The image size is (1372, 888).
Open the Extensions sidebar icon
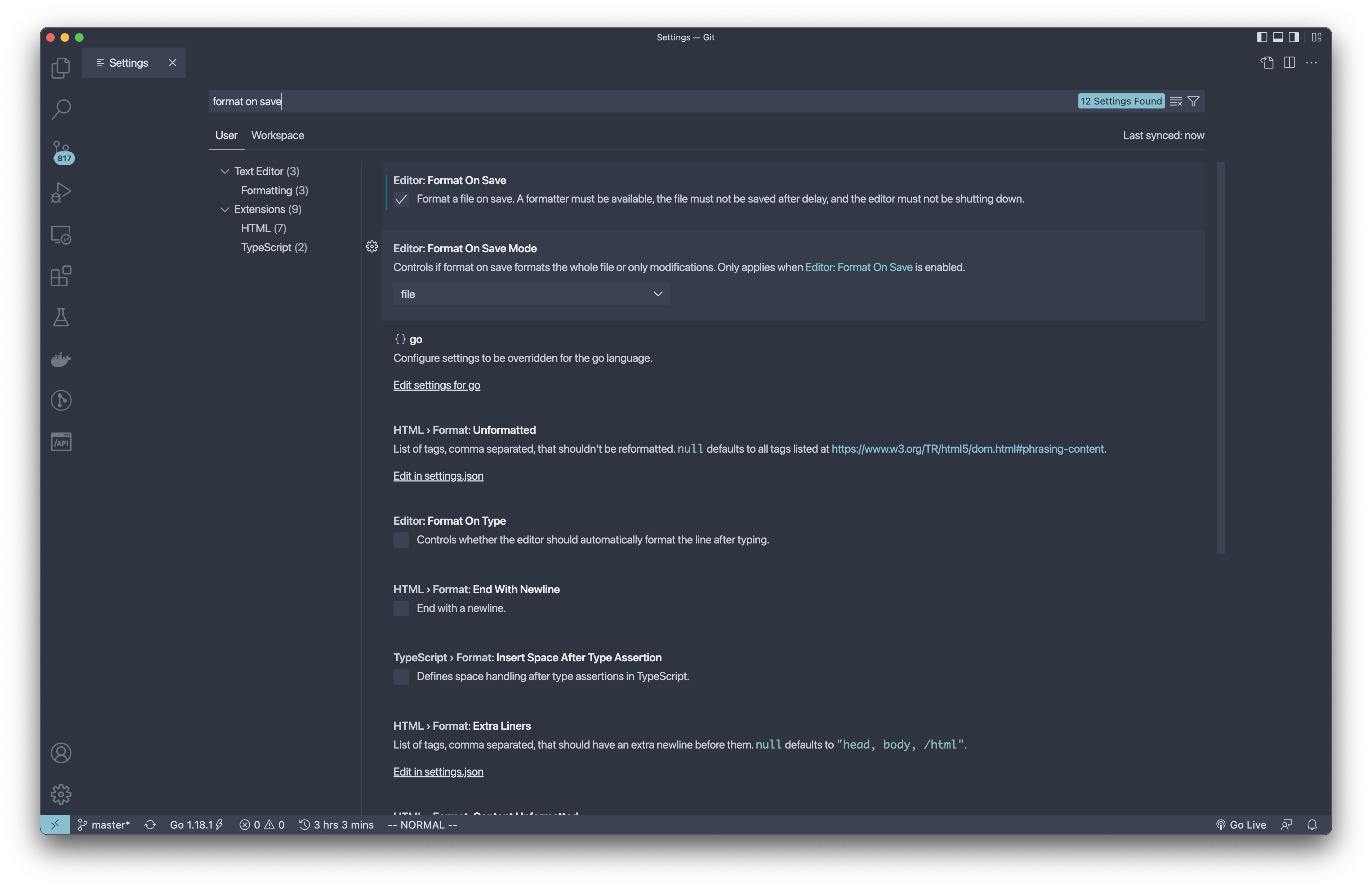click(x=61, y=276)
